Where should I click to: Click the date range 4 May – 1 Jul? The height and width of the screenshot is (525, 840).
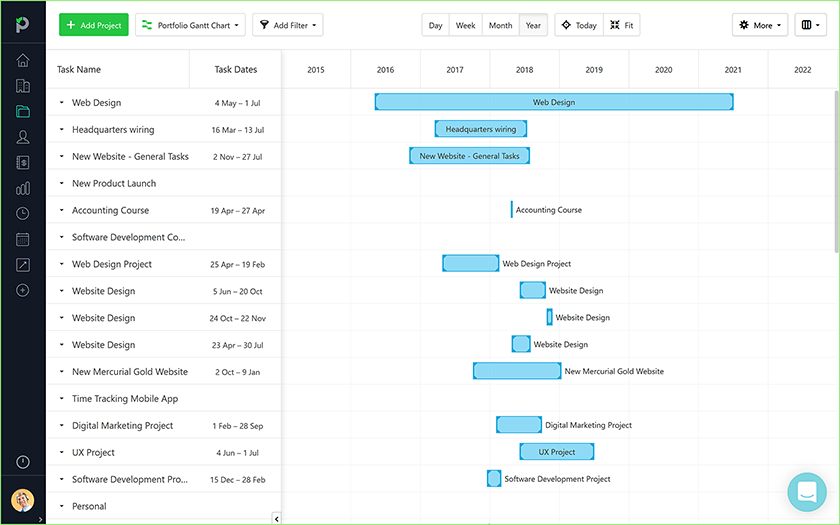[x=237, y=103]
